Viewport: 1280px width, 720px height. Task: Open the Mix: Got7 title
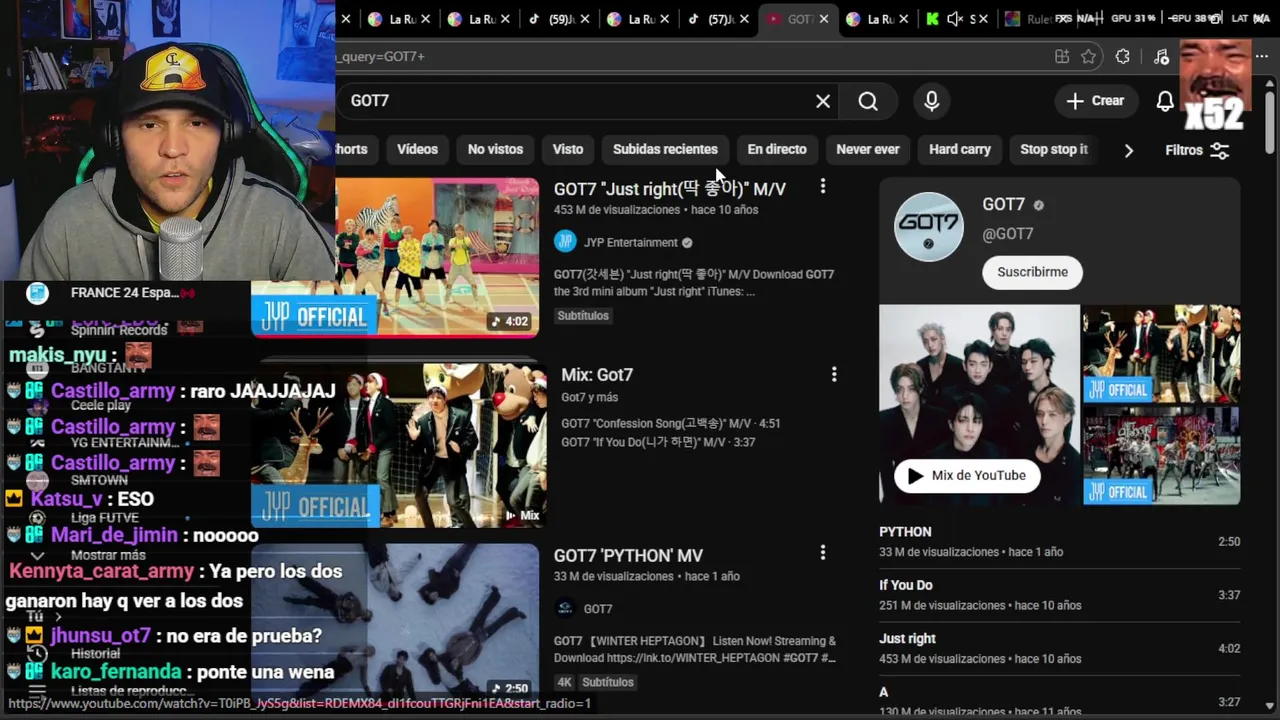pyautogui.click(x=597, y=375)
